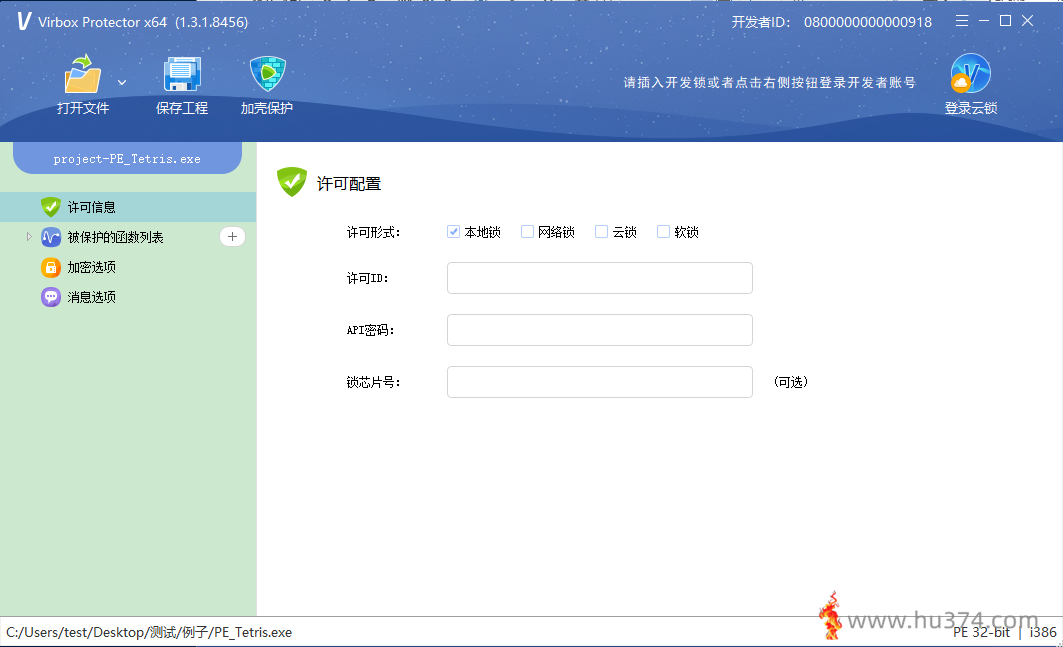Screen dimensions: 1063x647
Task: Click the Virbox V logo
Action: click(x=24, y=21)
